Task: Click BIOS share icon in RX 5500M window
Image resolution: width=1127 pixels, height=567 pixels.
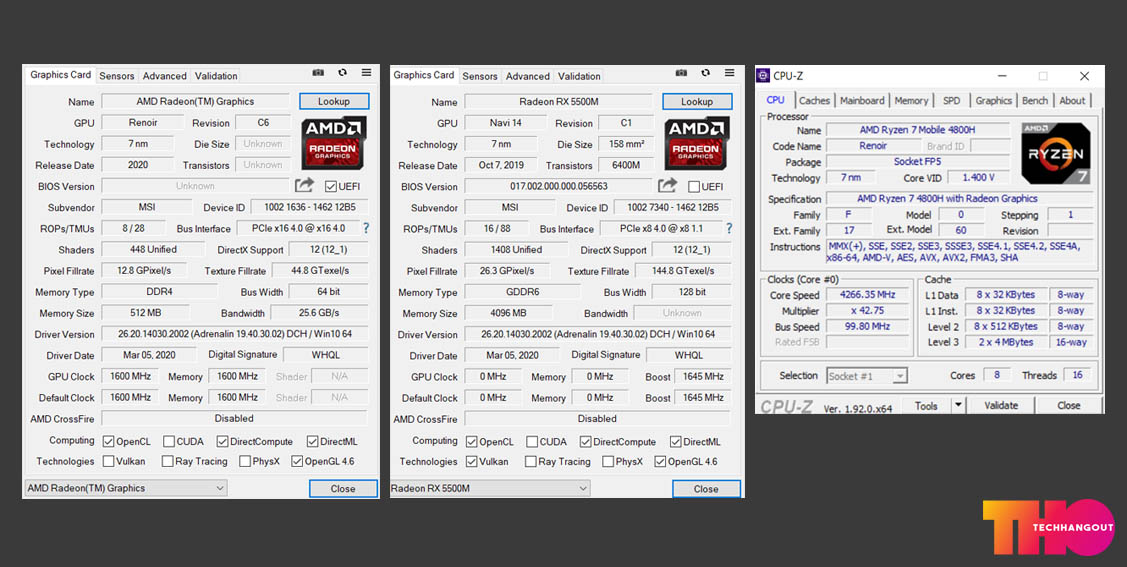Action: point(668,185)
